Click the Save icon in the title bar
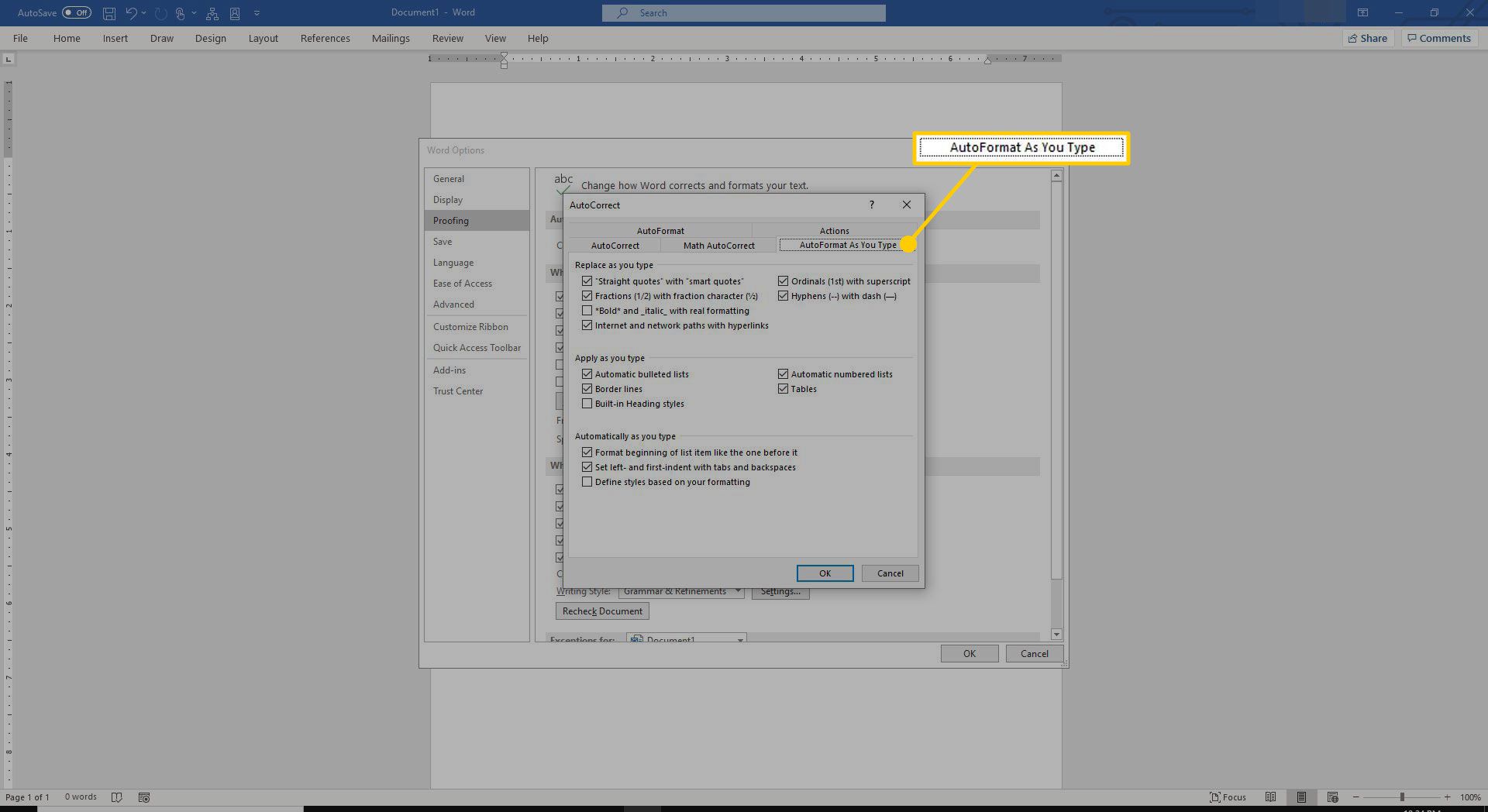The image size is (1488, 812). [x=109, y=13]
